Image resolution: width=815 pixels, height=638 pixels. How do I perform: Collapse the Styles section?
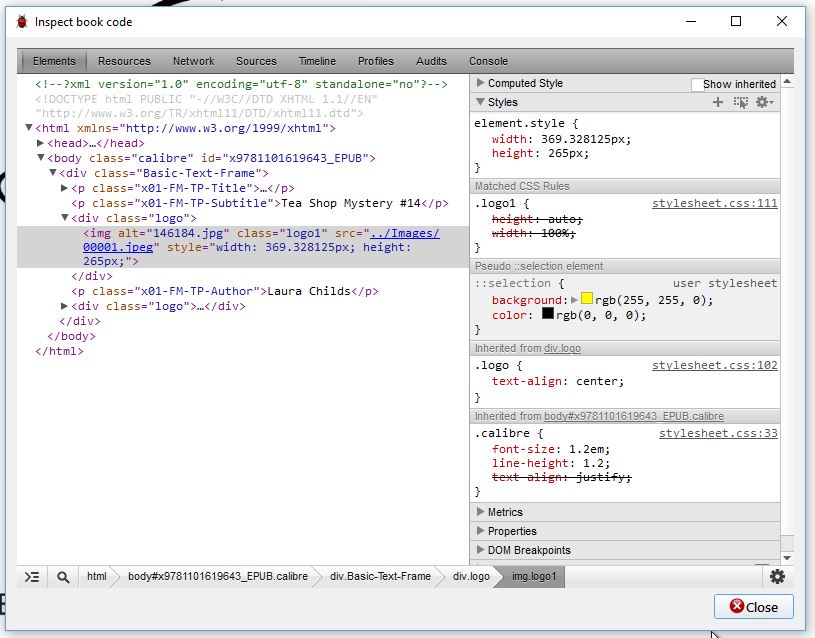point(481,103)
